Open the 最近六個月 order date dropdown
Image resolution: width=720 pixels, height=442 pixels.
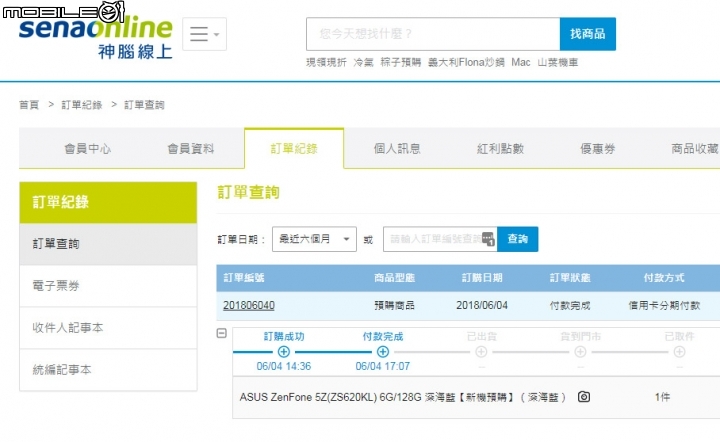tap(314, 239)
